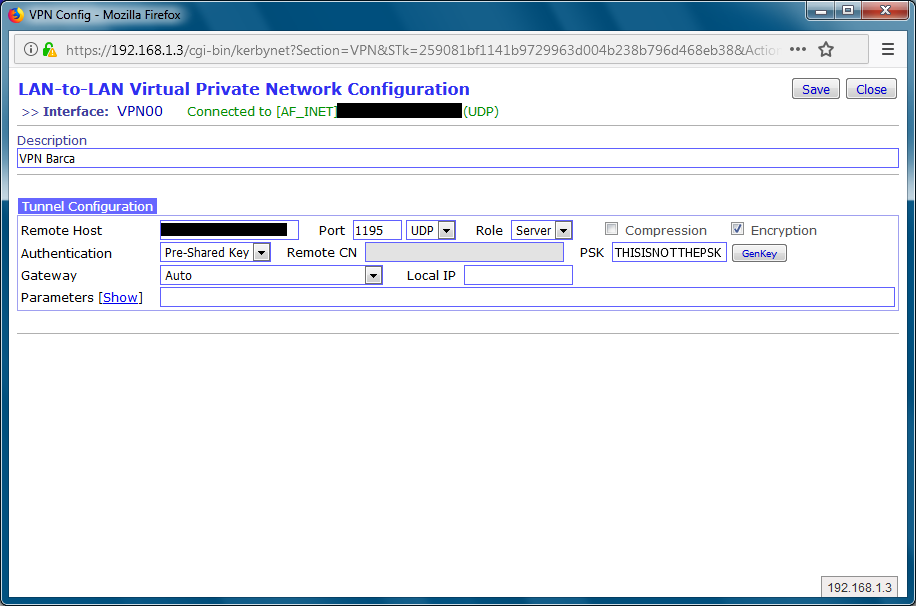The width and height of the screenshot is (916, 606).
Task: Bookmark this page with the star icon
Action: [826, 49]
